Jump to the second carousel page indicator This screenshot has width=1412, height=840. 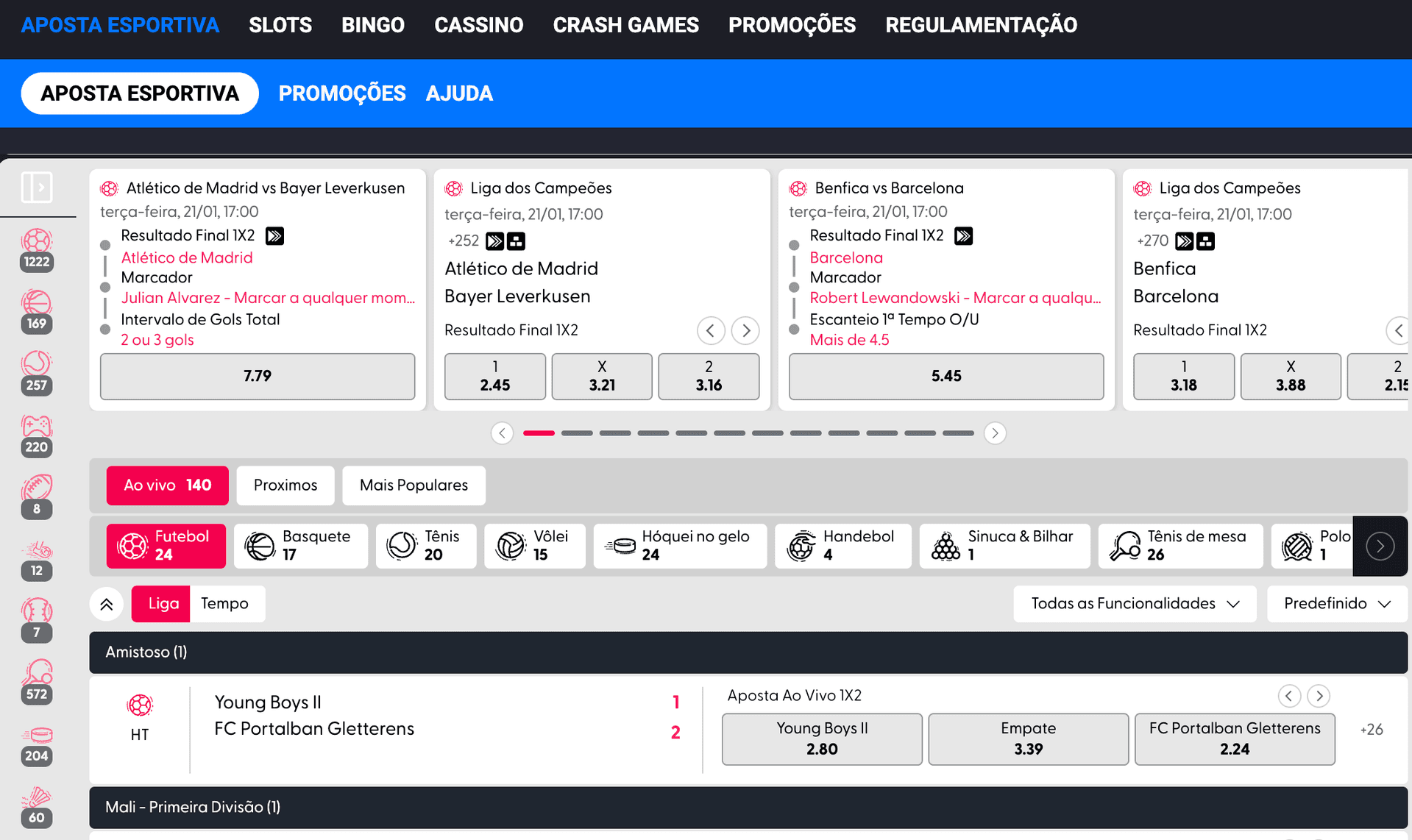577,433
